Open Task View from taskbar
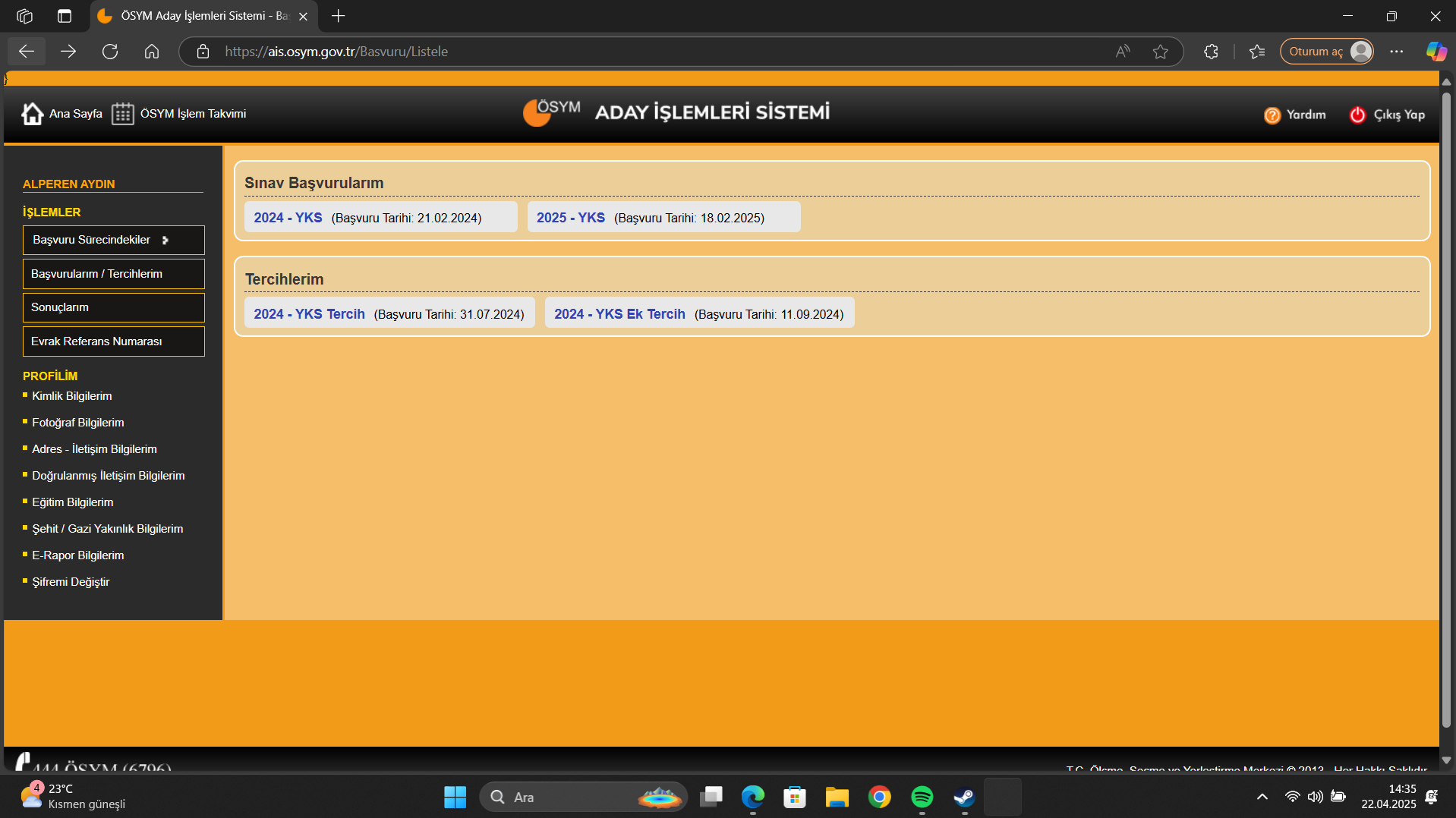The width and height of the screenshot is (1456, 818). coord(711,797)
